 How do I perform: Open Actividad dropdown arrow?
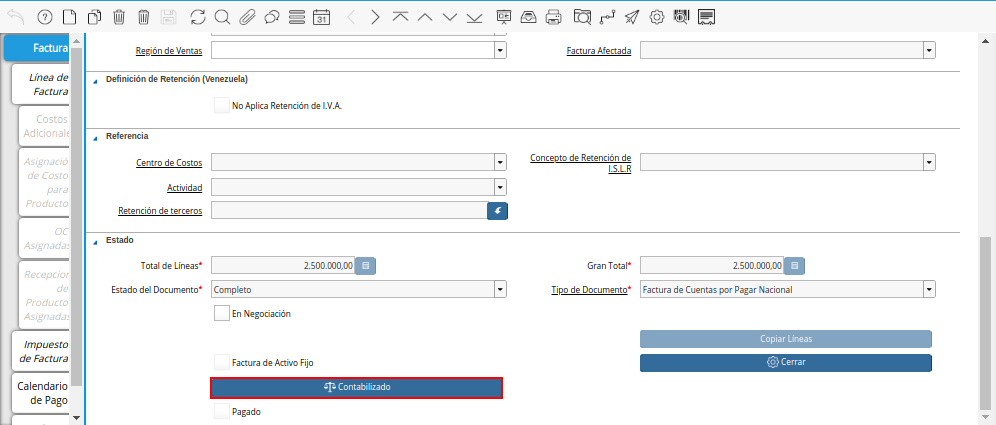(x=501, y=187)
